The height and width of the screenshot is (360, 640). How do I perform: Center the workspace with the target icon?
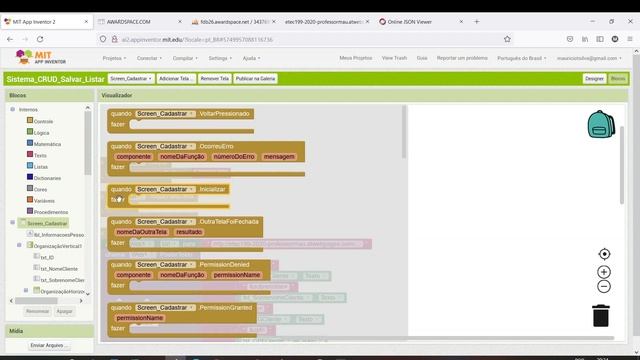coord(604,254)
